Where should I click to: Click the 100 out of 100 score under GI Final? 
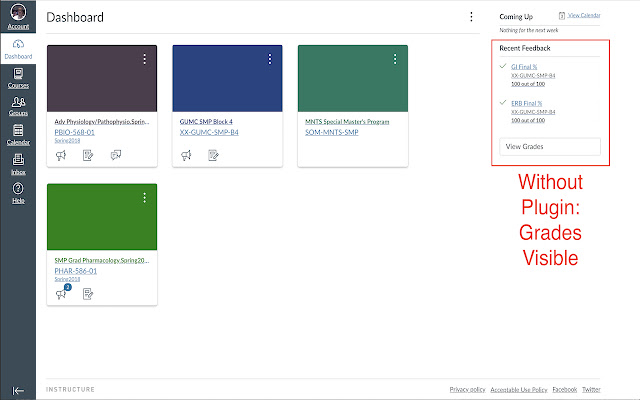pos(528,84)
